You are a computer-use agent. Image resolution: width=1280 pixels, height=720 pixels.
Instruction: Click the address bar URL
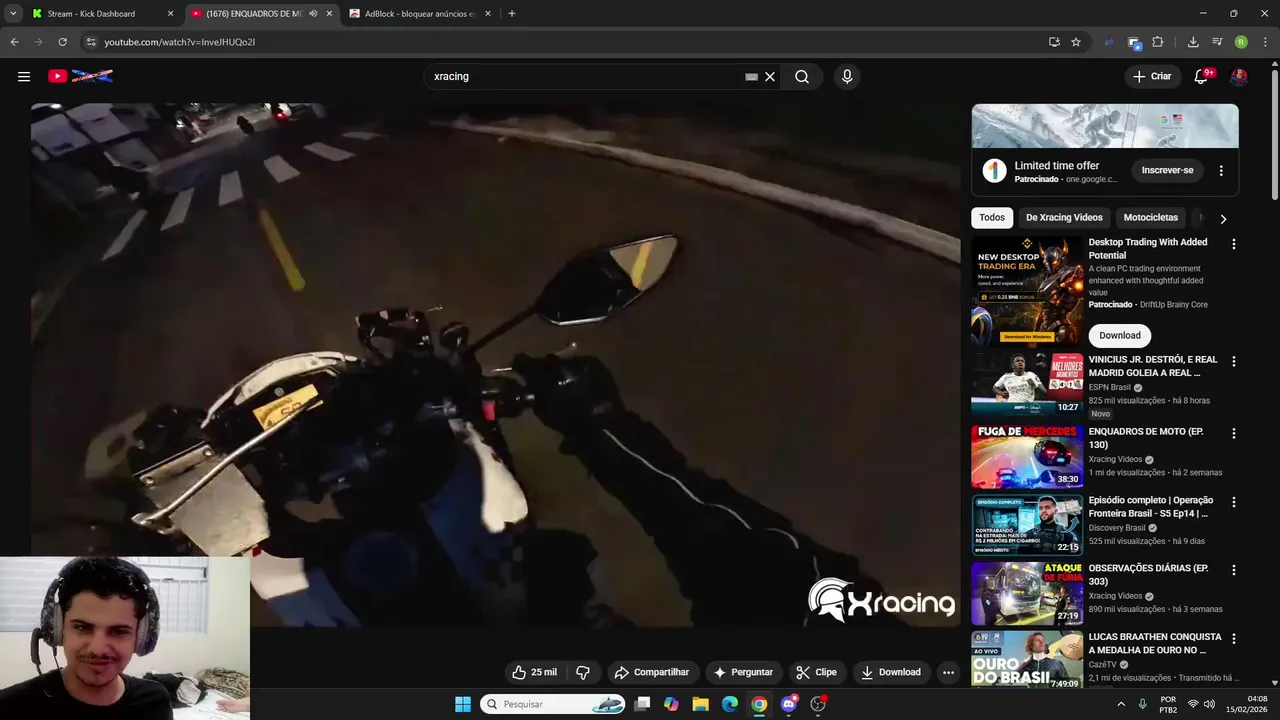pos(180,42)
